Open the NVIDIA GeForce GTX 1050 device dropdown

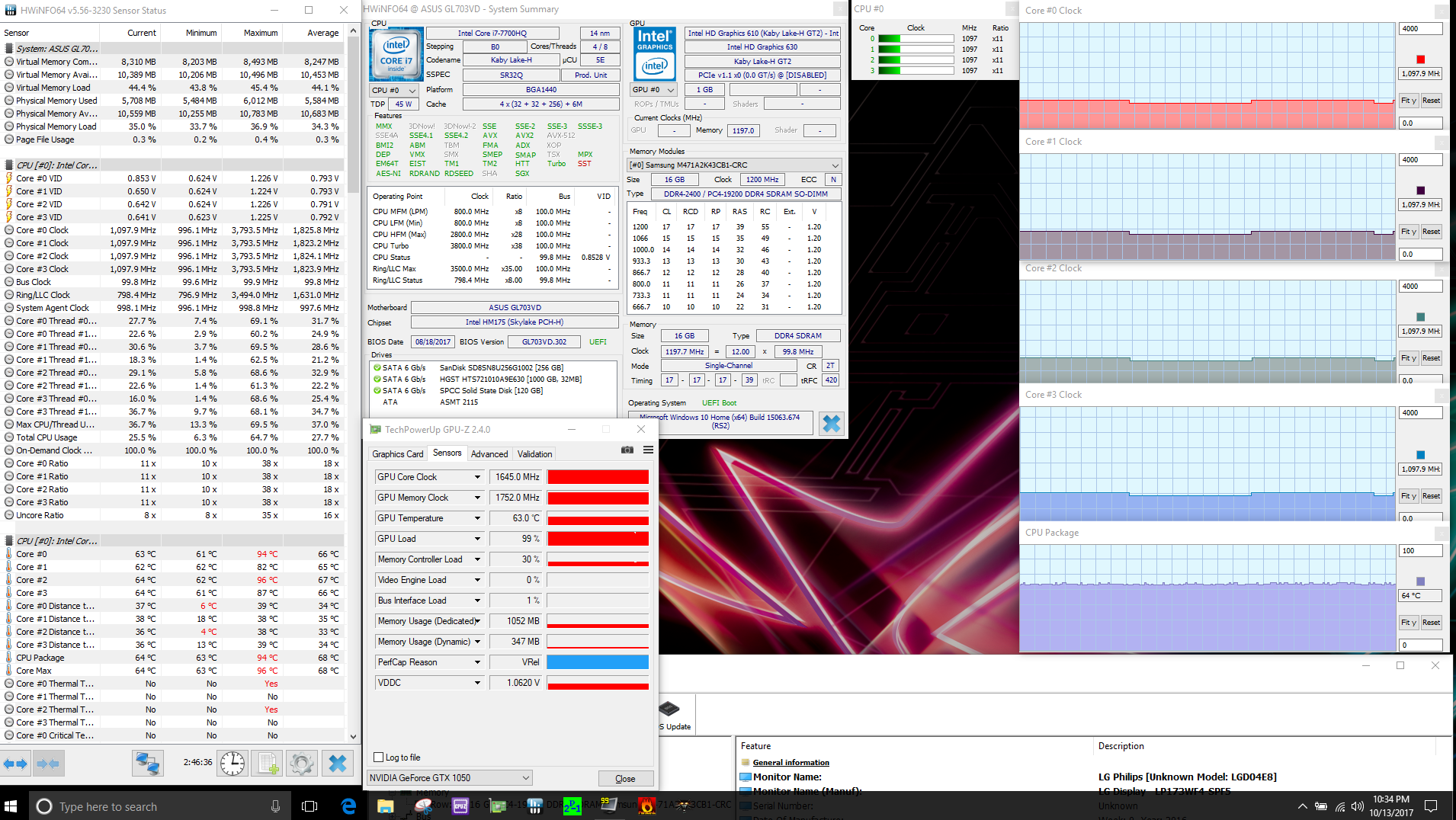click(450, 778)
